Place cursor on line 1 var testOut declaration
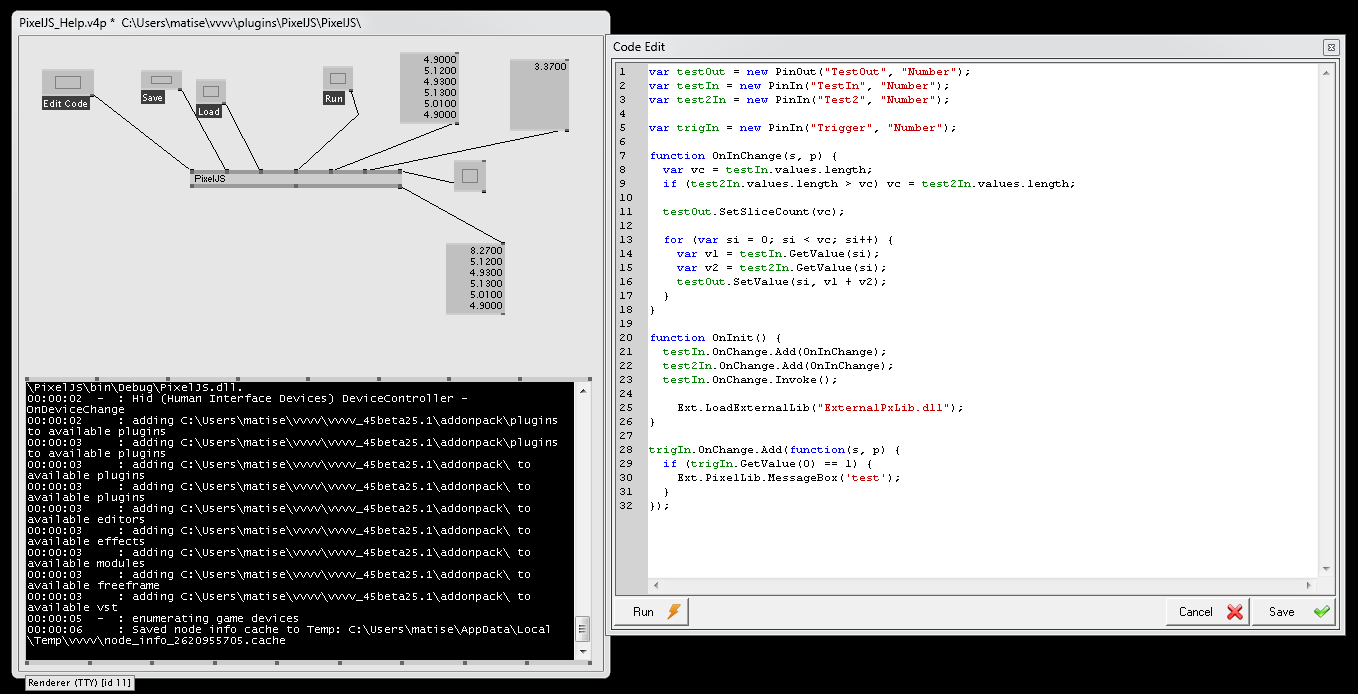Screen dimensions: 1358x694 point(809,72)
